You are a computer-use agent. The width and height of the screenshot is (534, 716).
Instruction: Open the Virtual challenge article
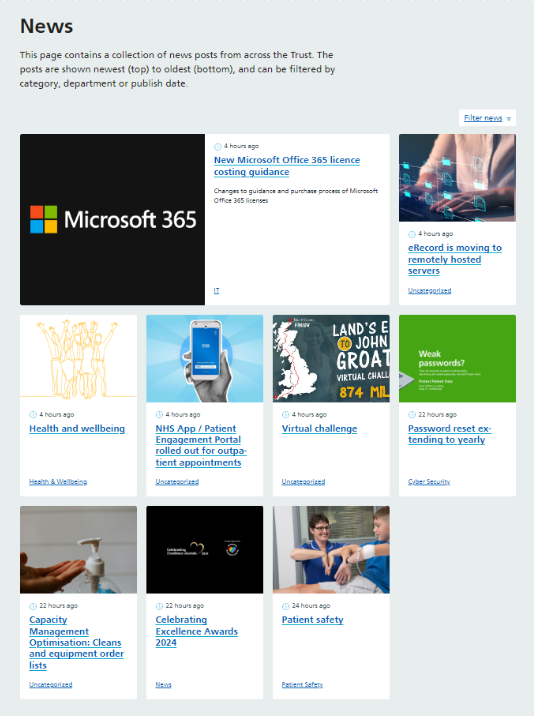tap(319, 428)
